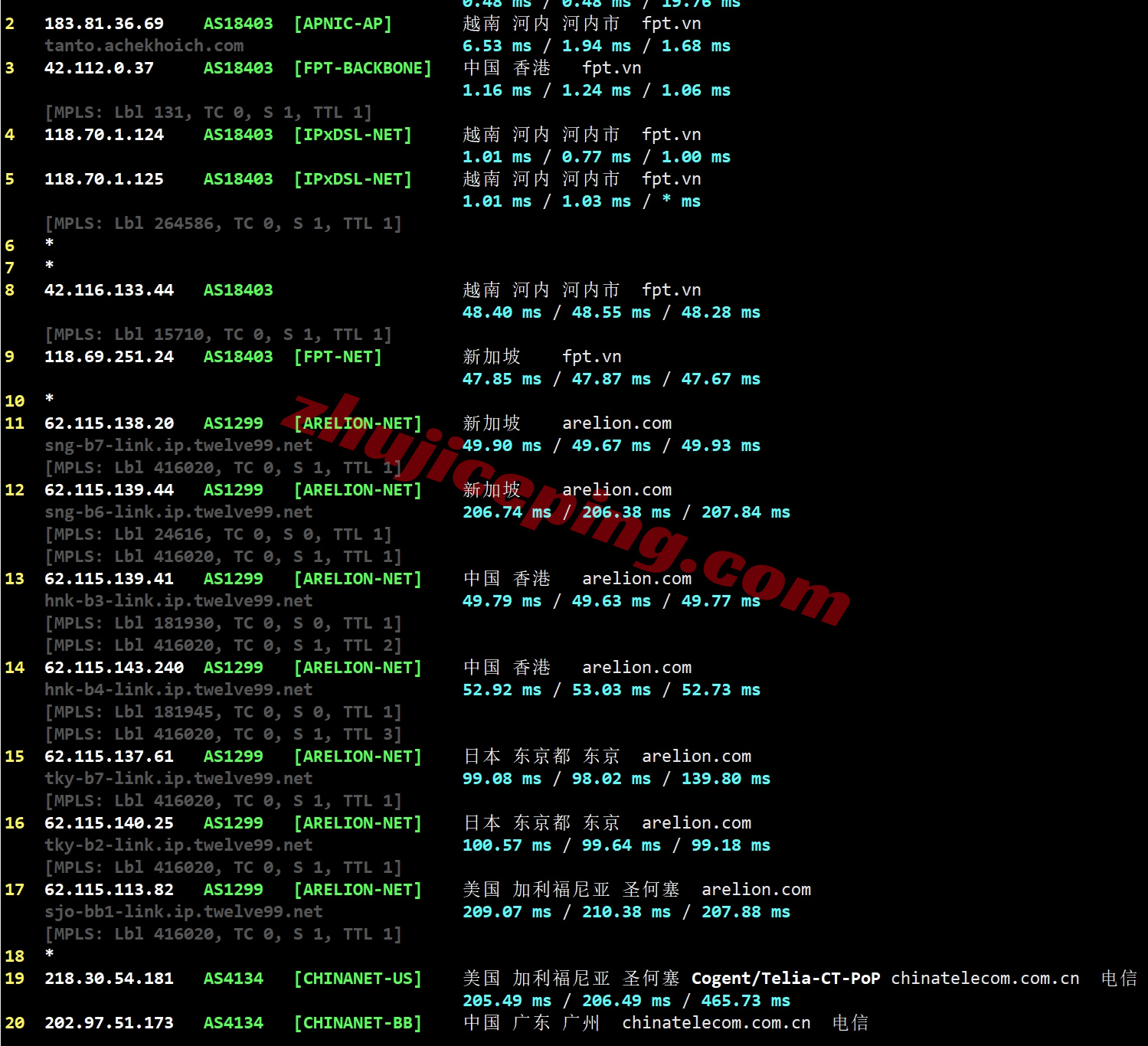Screen dimensions: 1148x1046
Task: Select latency value 48.40 ms
Action: (x=502, y=312)
